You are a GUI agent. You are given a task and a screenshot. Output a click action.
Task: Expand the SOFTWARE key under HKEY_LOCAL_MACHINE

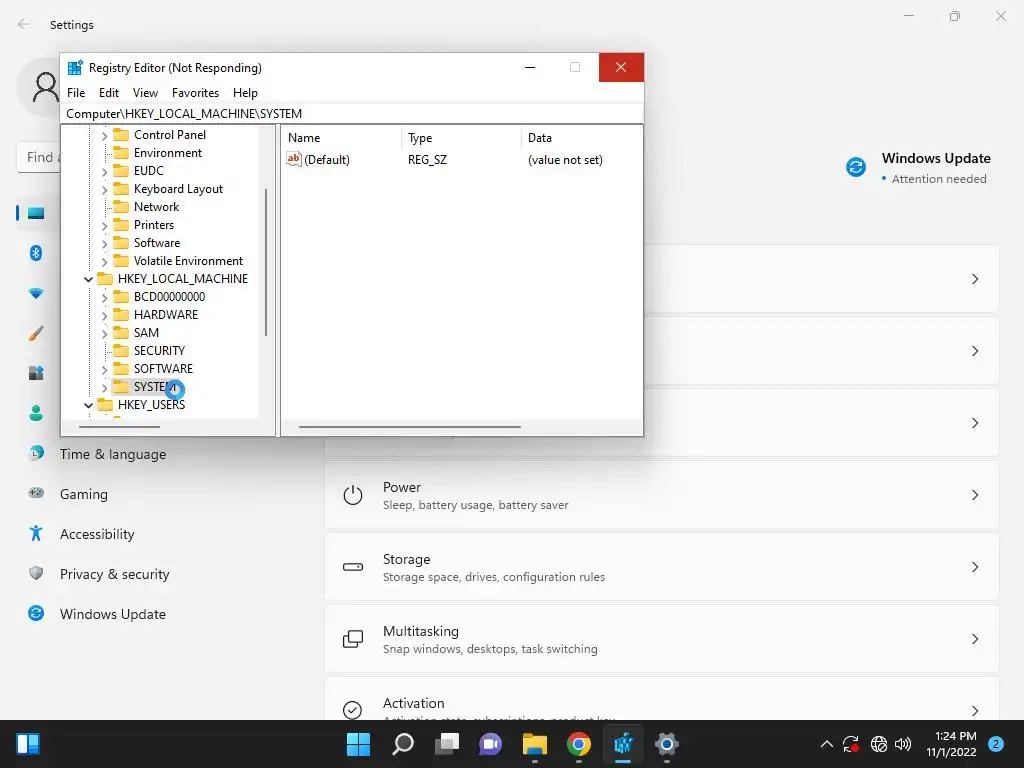[104, 370]
